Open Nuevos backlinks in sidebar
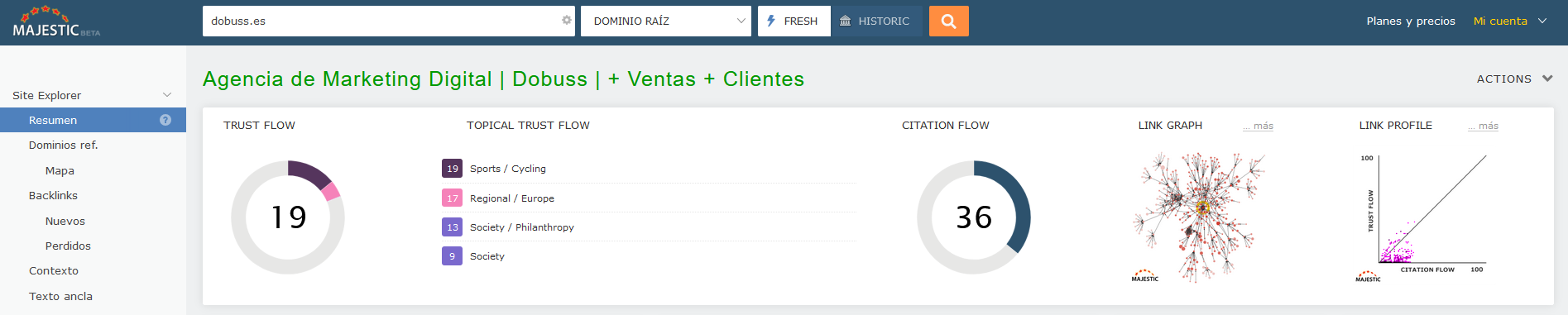Screen dimensions: 1568x315 point(65,221)
